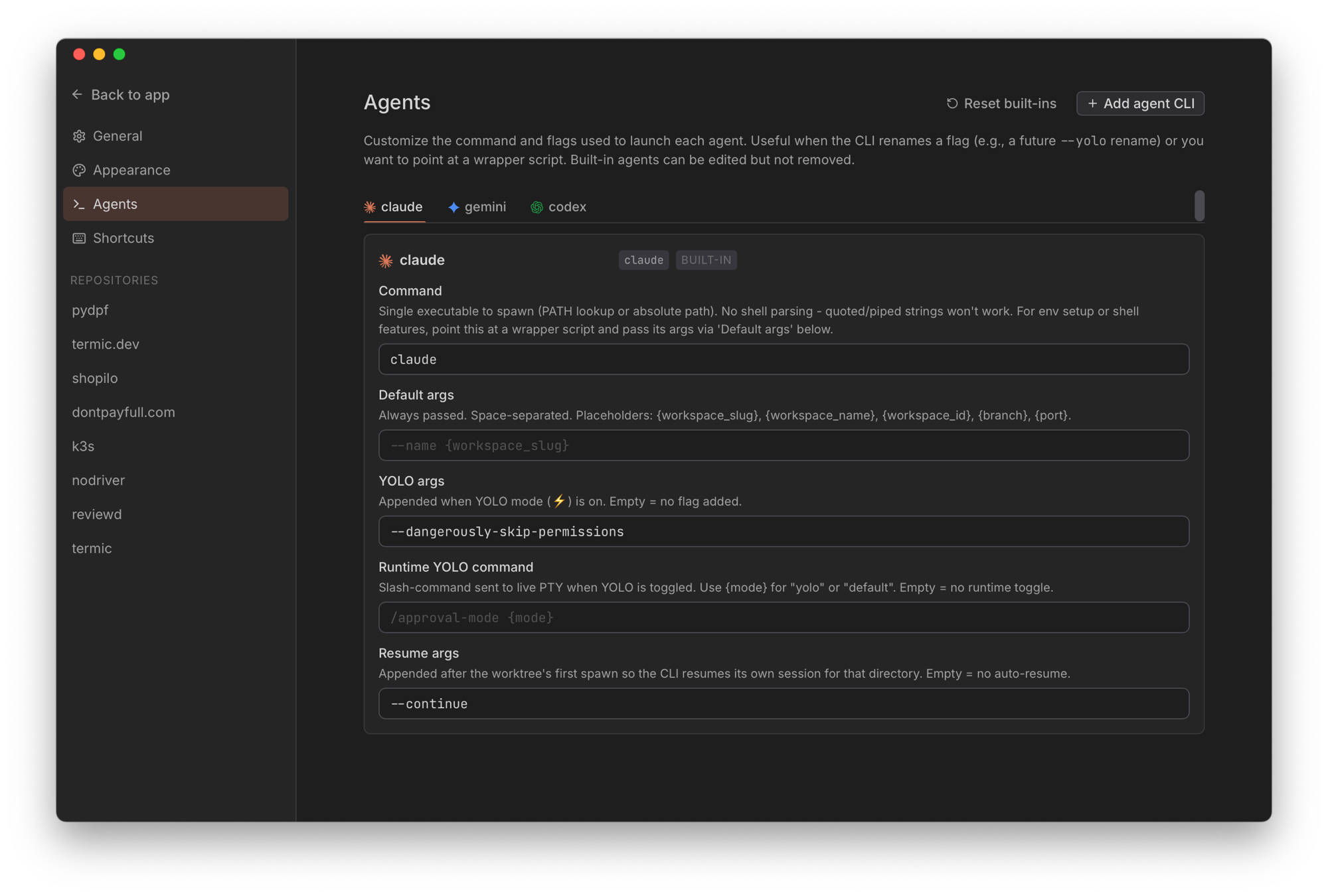Go back to app
Viewport: 1328px width, 896px height.
pyautogui.click(x=121, y=94)
